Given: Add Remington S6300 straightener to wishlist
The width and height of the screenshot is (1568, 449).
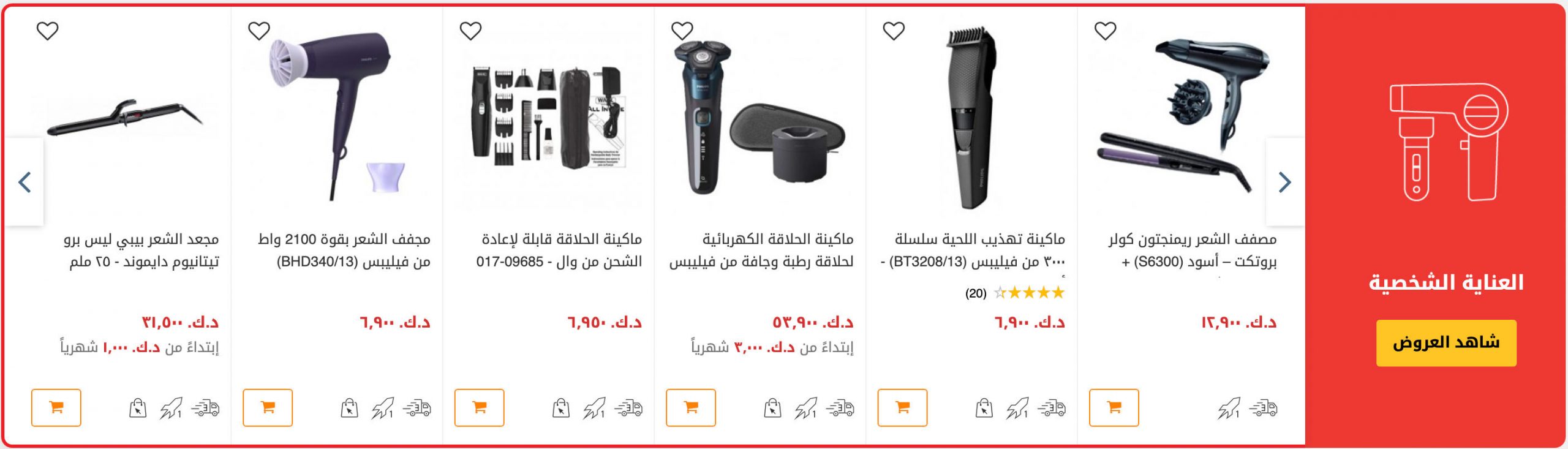Looking at the screenshot, I should pyautogui.click(x=1105, y=31).
